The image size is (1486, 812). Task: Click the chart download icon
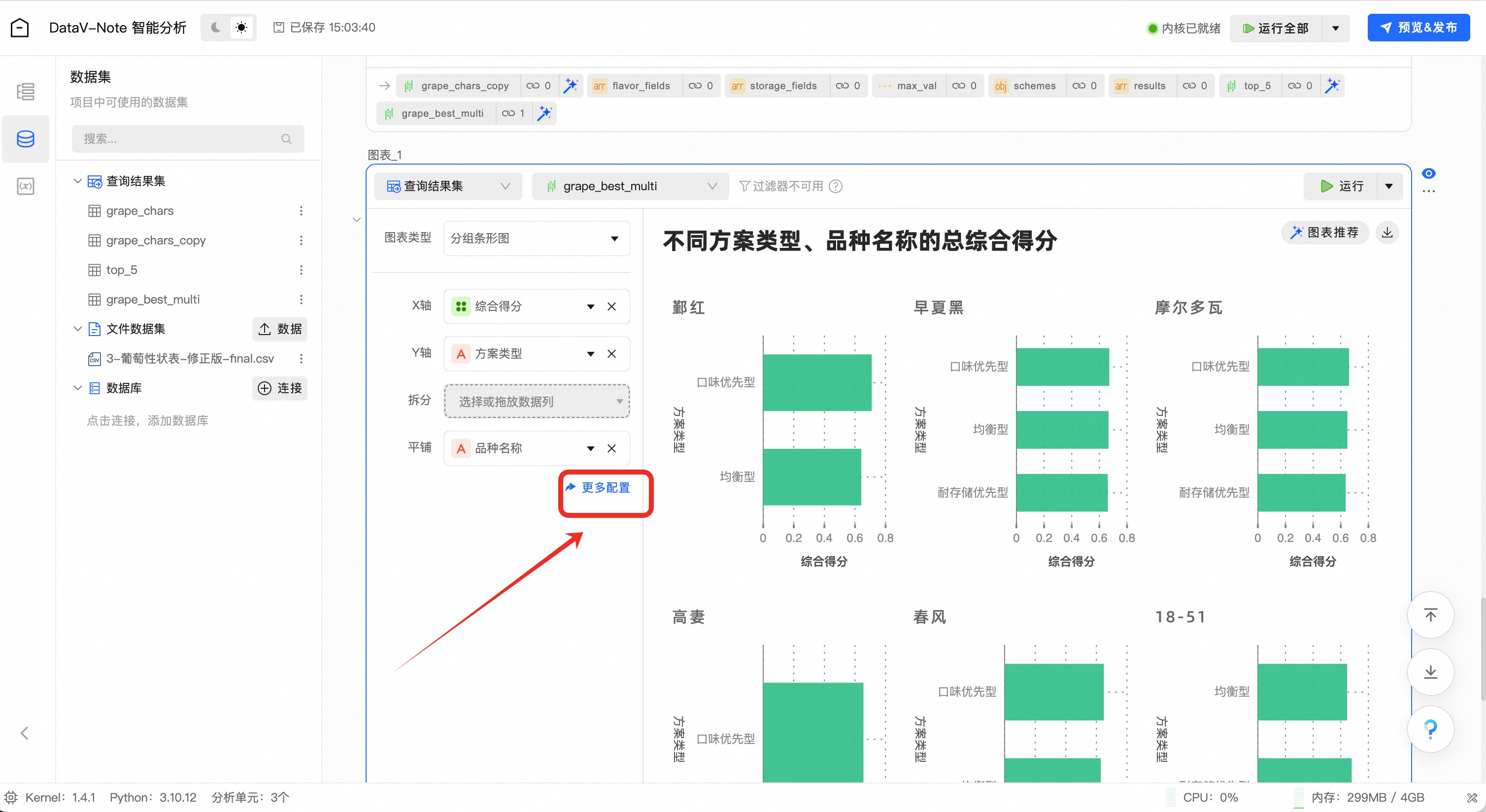coord(1387,233)
